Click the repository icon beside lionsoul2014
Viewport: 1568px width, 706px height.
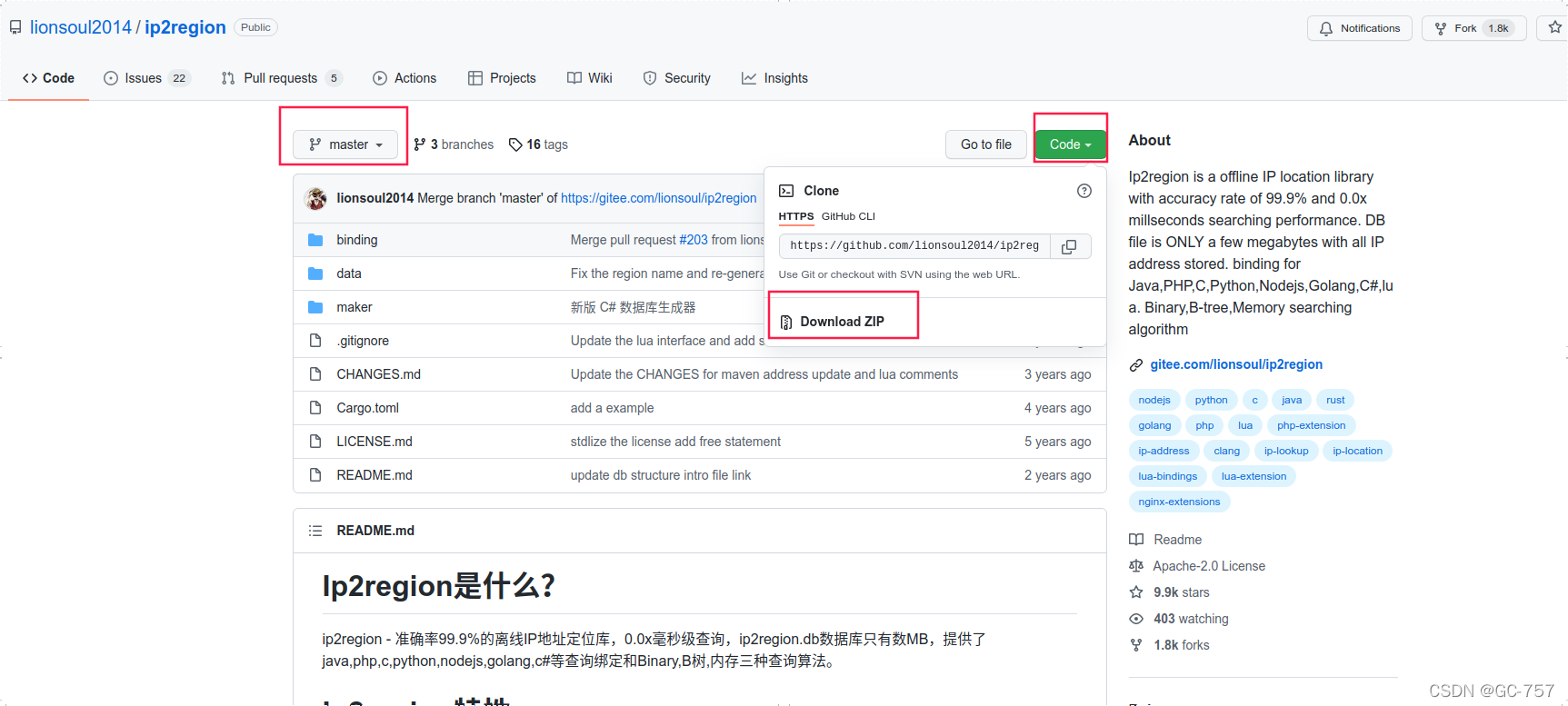(15, 28)
